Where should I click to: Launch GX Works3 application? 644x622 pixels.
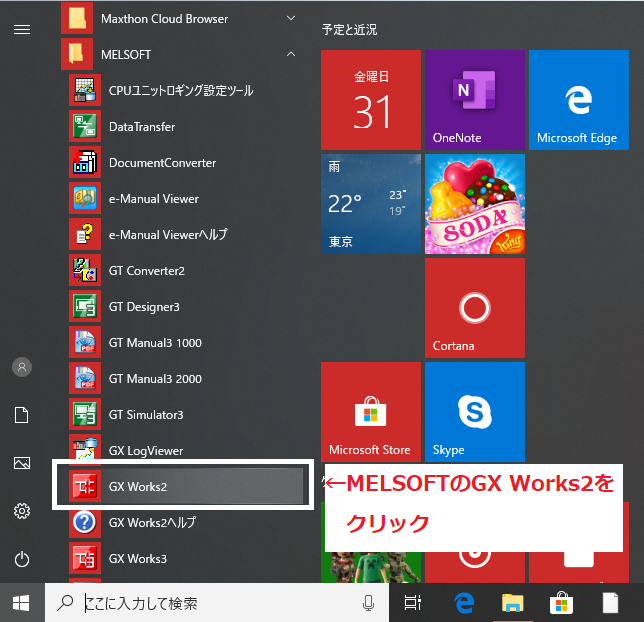pos(183,559)
